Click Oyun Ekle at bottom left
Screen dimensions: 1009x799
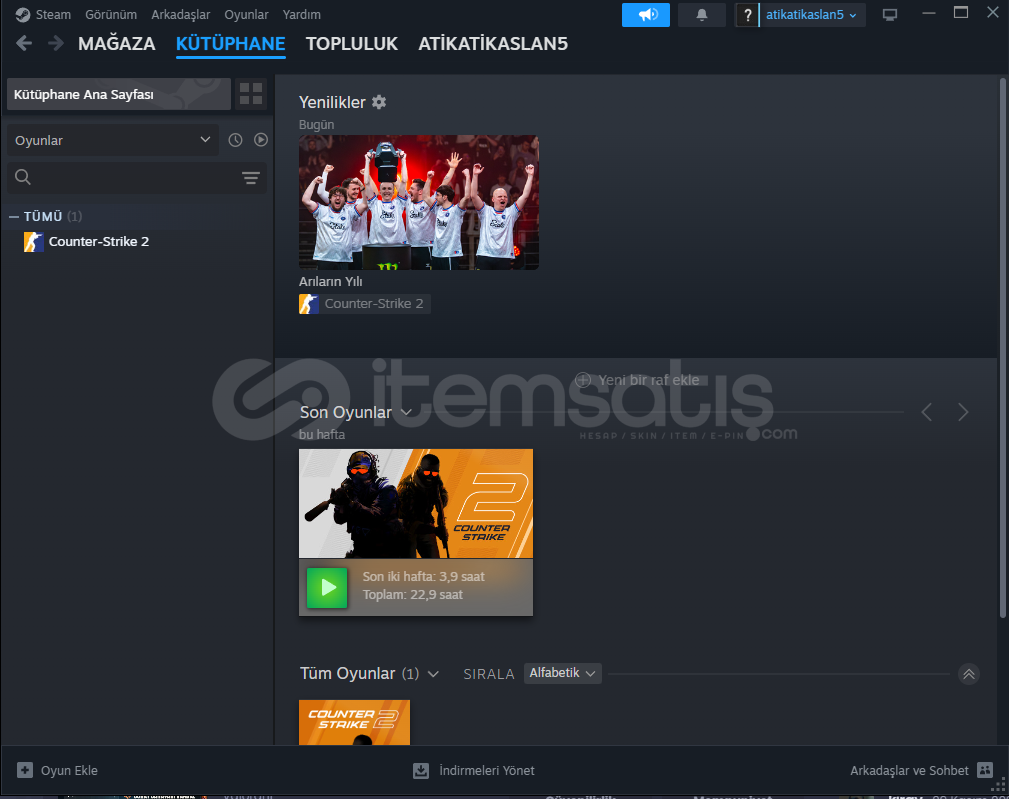[57, 770]
